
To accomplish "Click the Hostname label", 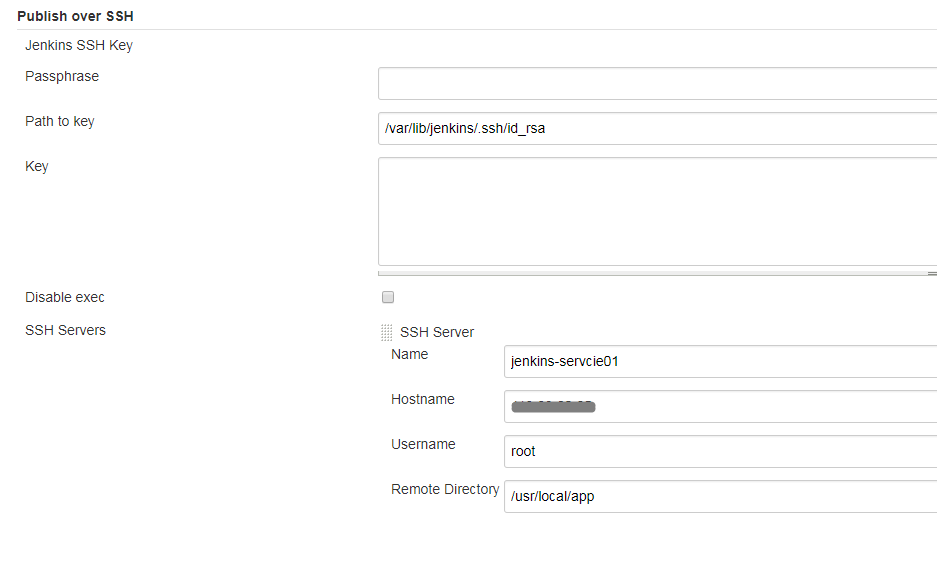I will point(423,399).
